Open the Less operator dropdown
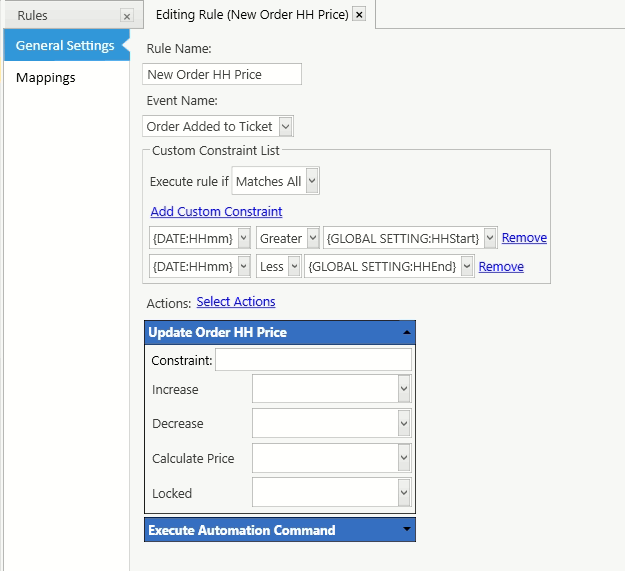The width and height of the screenshot is (625, 571). click(294, 266)
